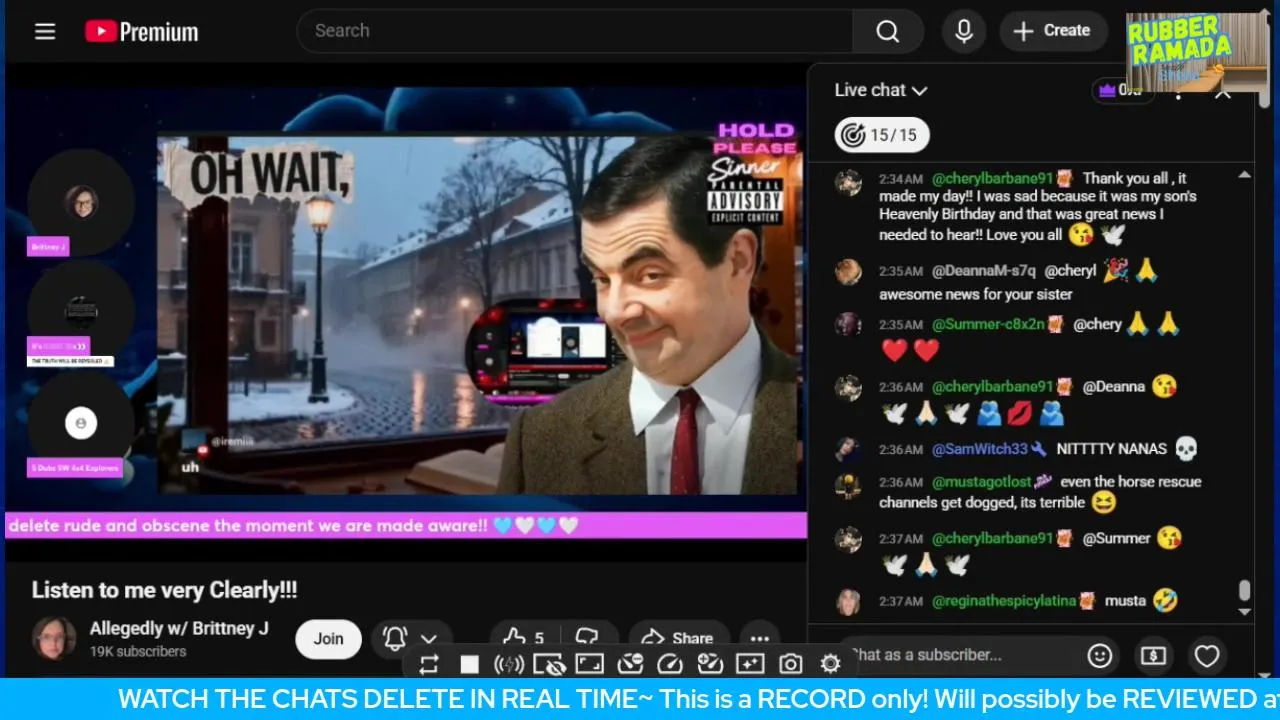The height and width of the screenshot is (720, 1280).
Task: Click the 'Listen to me very Clearly!!!' title
Action: tap(164, 590)
